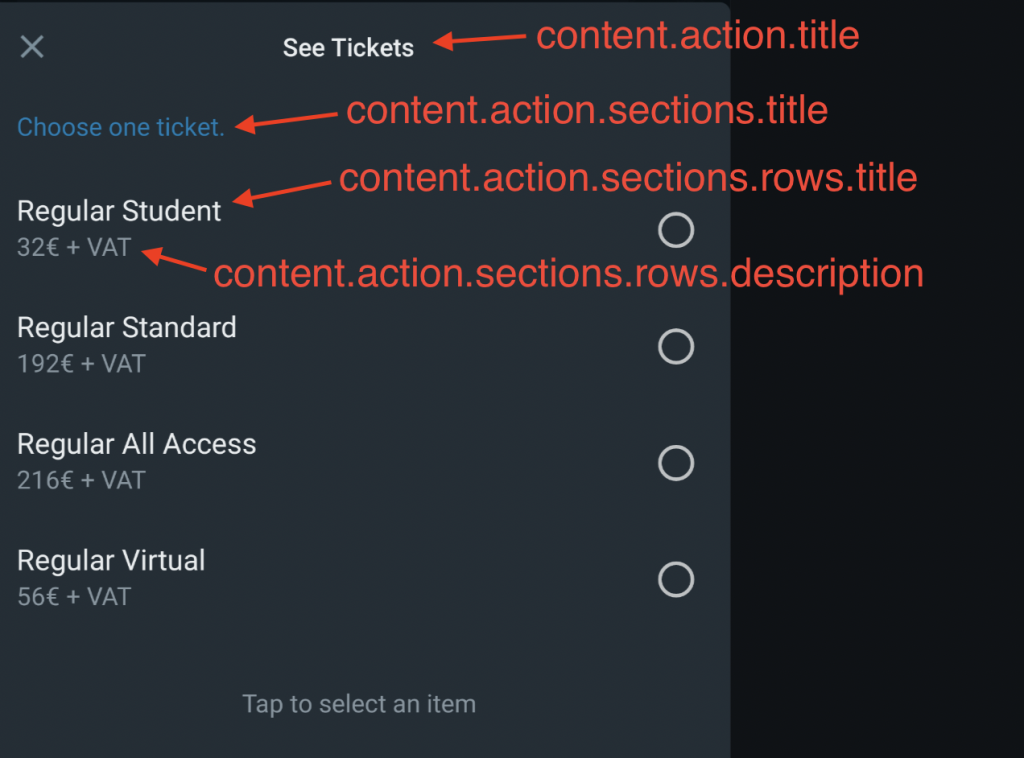Click the Regular Standard ticket title
The image size is (1024, 758).
pyautogui.click(x=127, y=328)
